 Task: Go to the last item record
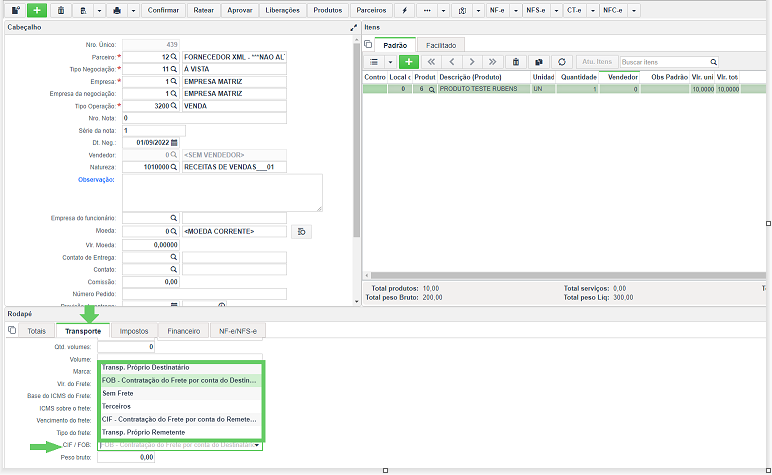coord(492,62)
